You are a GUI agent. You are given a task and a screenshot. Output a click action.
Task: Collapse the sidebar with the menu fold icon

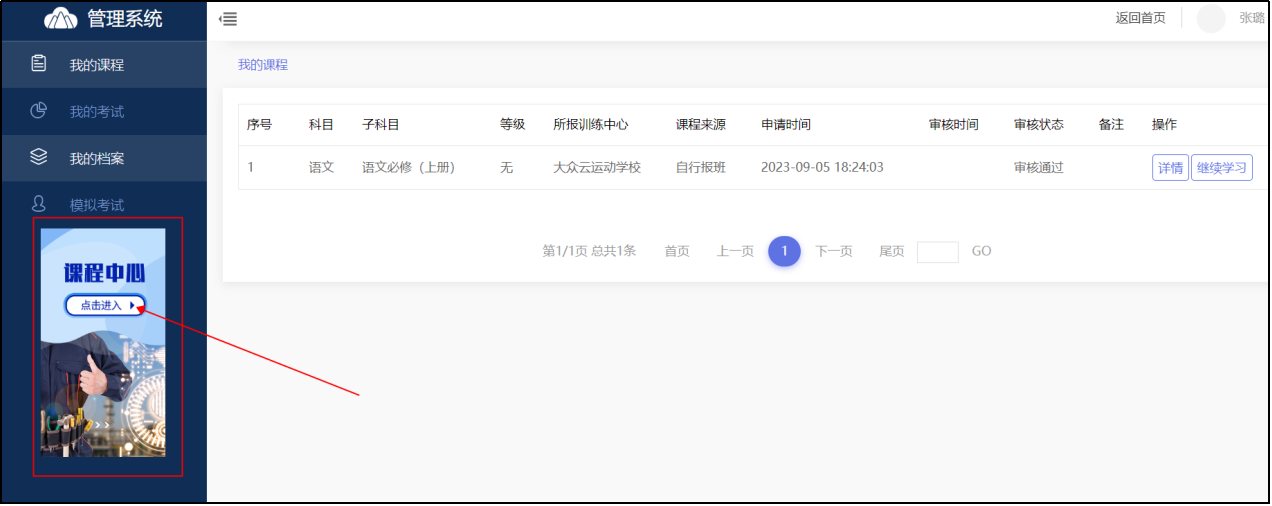(228, 19)
